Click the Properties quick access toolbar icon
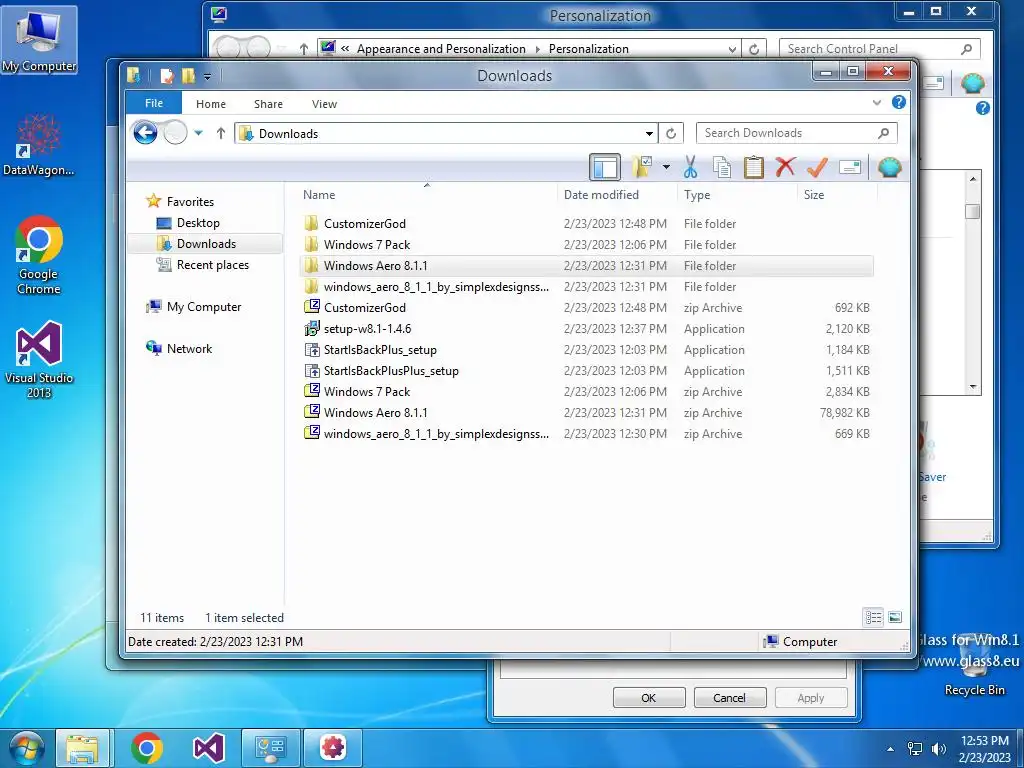 tap(167, 76)
